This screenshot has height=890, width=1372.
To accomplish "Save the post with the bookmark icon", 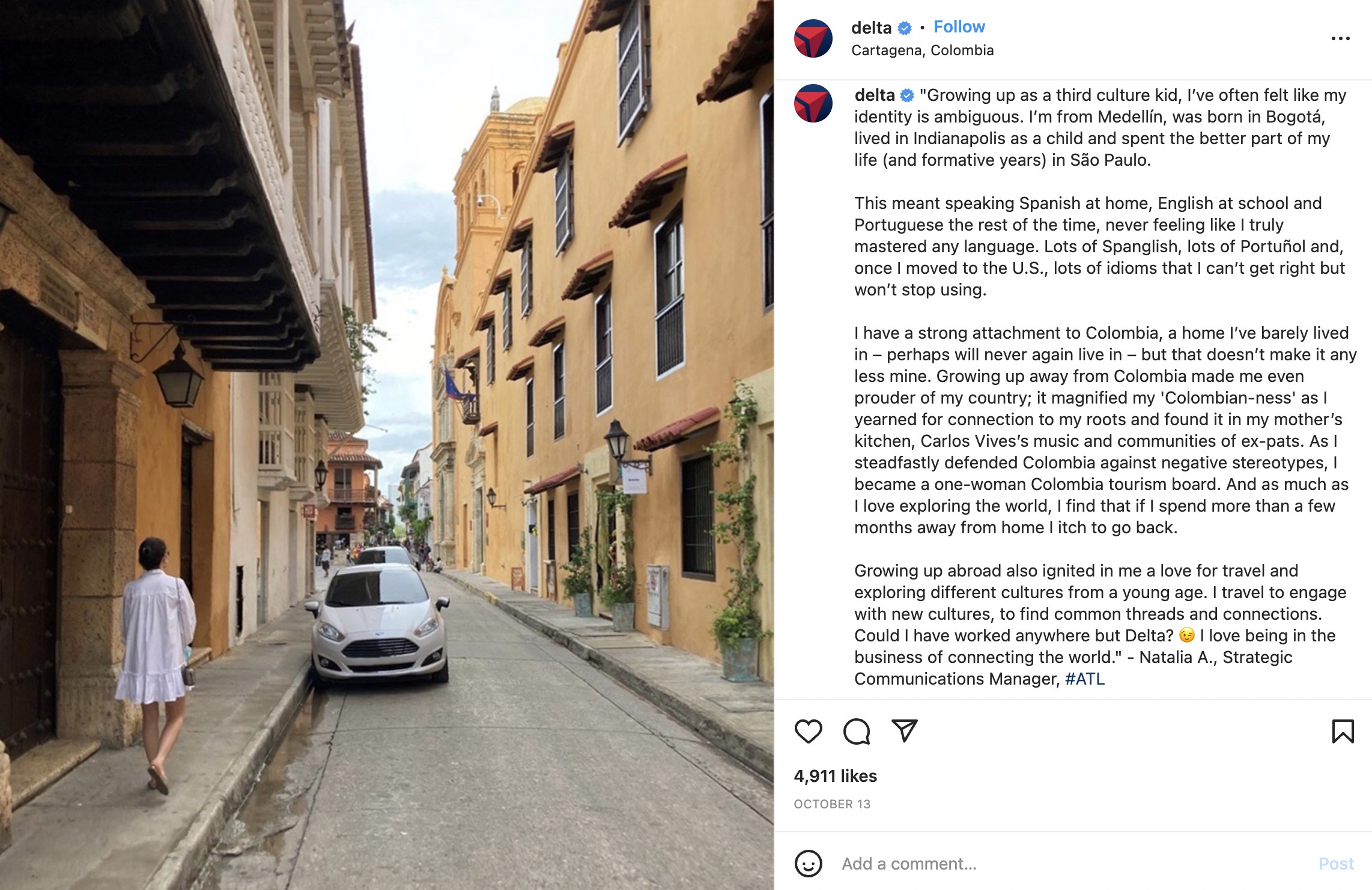I will click(1343, 731).
